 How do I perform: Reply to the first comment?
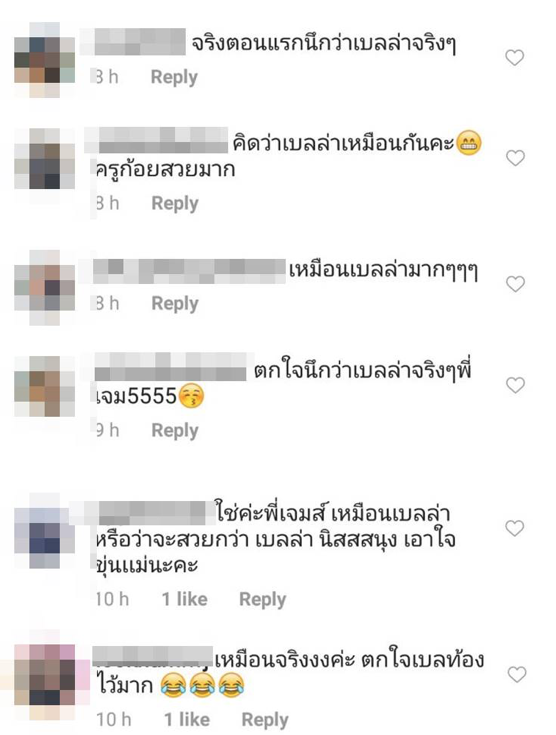(174, 77)
